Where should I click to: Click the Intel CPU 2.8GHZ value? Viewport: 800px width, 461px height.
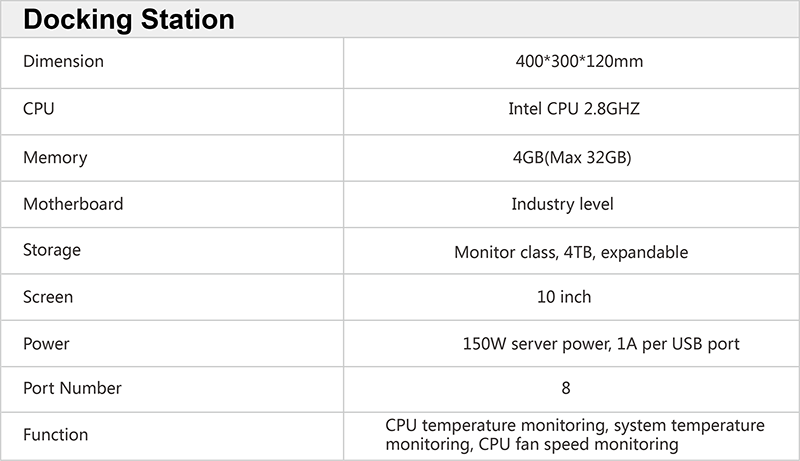point(573,109)
